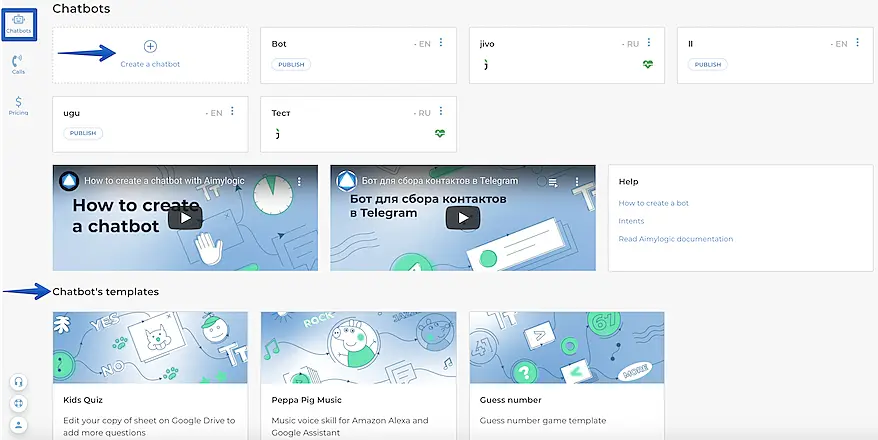This screenshot has width=878, height=440.
Task: Open Read Aimylogic documentation link
Action: click(675, 239)
